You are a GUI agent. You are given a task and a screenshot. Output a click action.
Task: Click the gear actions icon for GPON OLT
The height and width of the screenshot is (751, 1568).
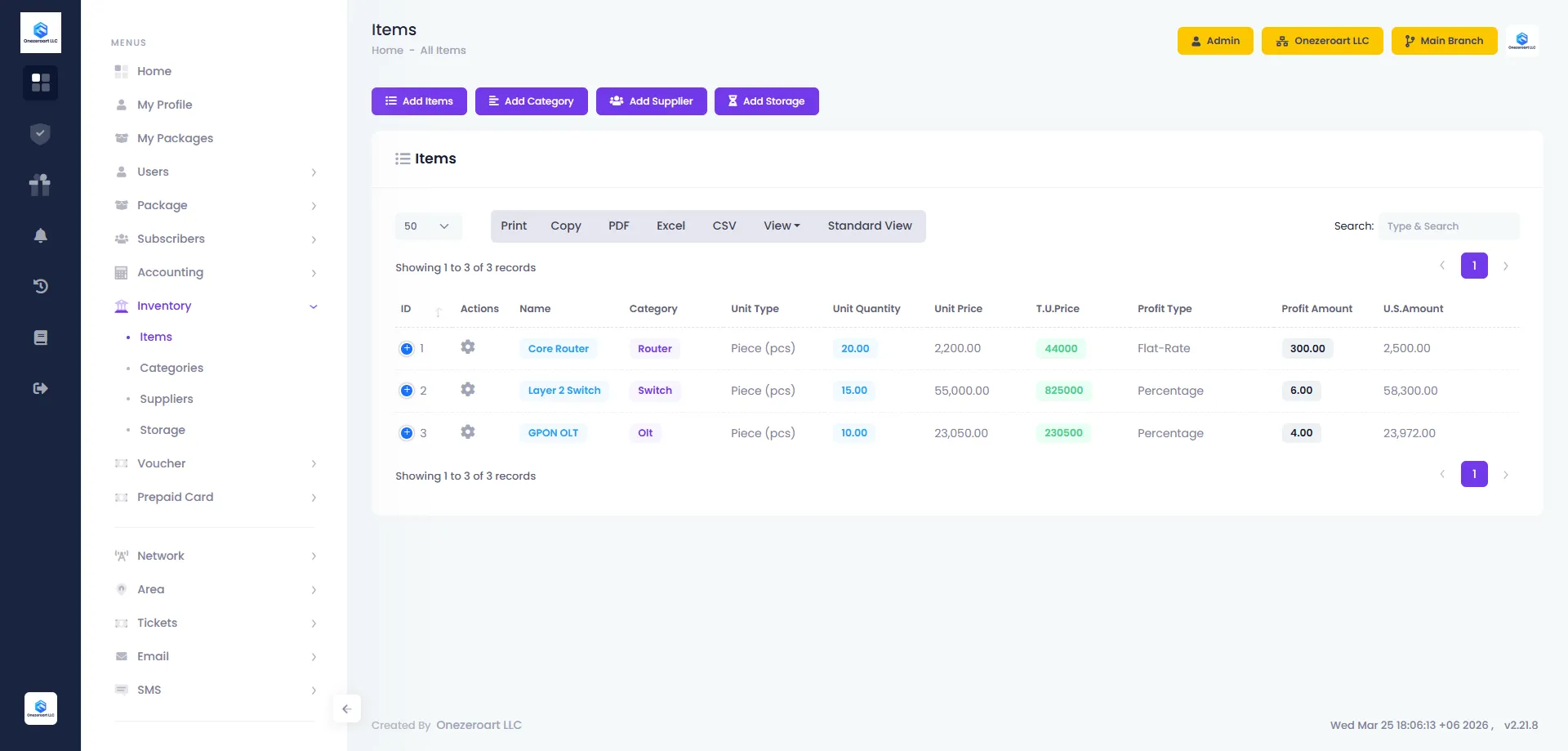[x=467, y=432]
